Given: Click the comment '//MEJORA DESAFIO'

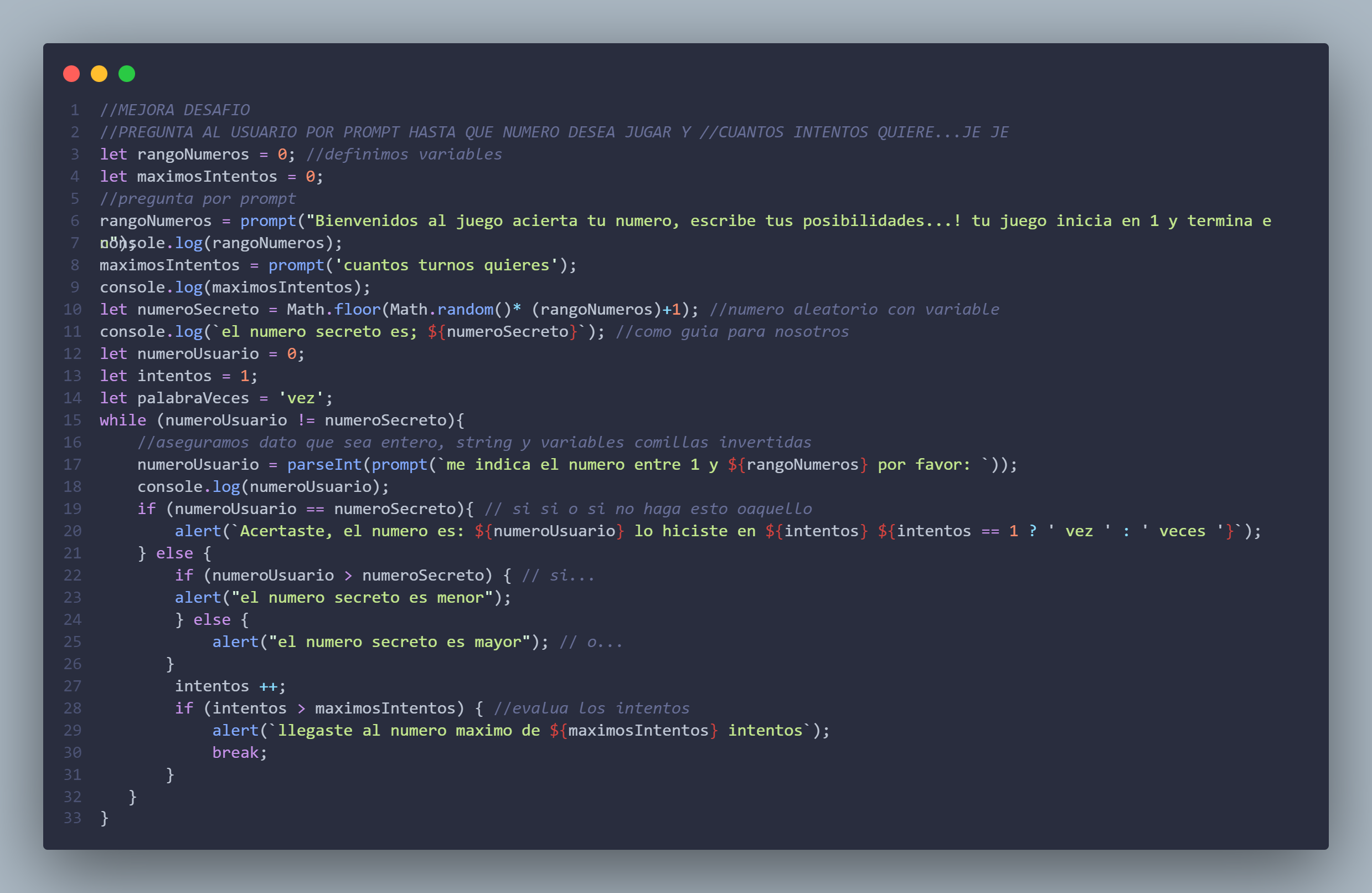Looking at the screenshot, I should (x=174, y=110).
